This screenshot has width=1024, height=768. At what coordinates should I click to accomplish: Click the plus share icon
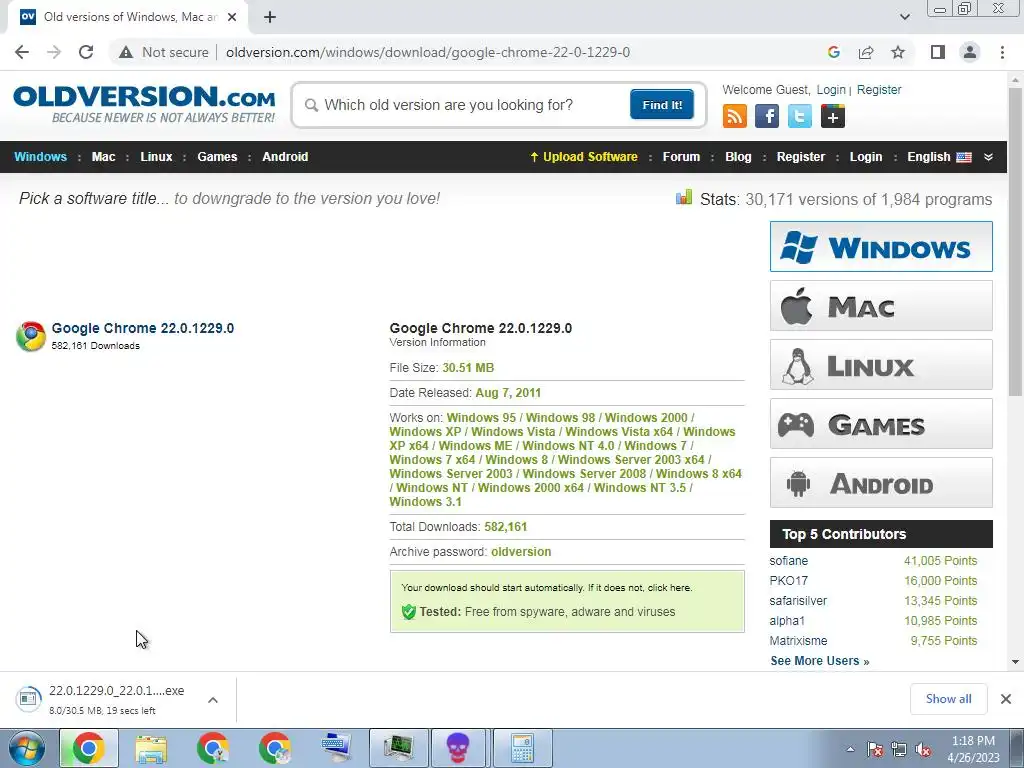(x=833, y=116)
